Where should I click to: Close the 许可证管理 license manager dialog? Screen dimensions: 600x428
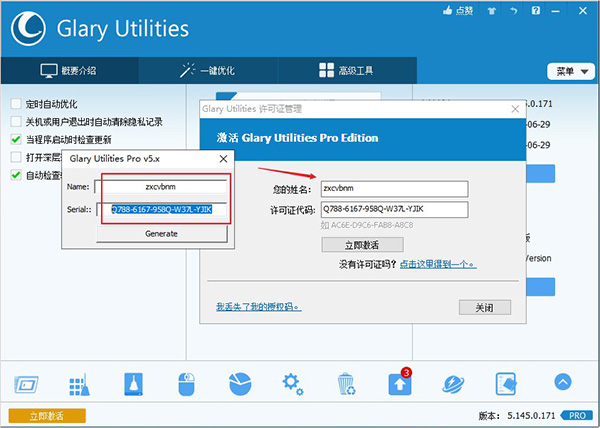(x=515, y=109)
